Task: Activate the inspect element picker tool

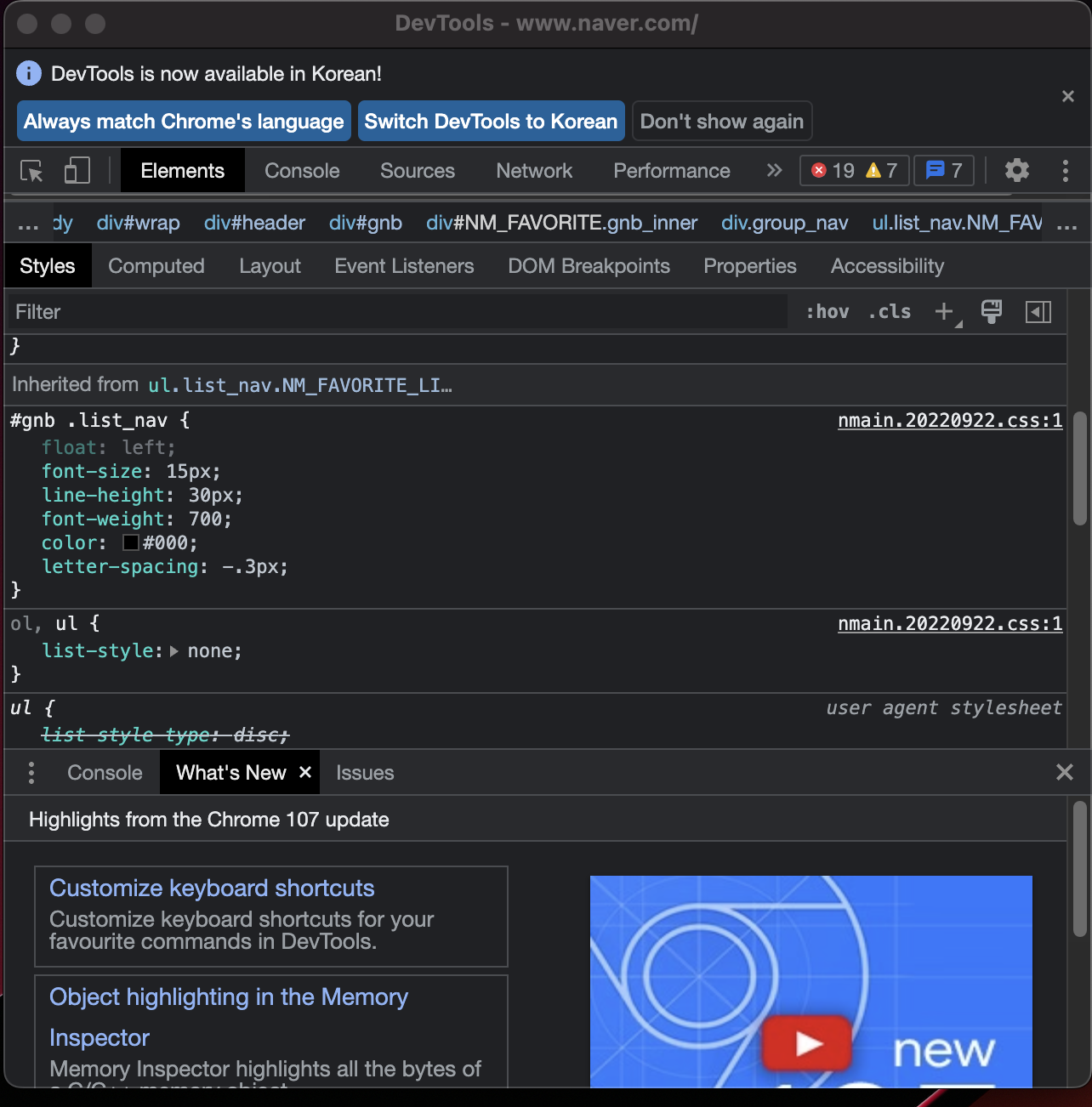Action: (31, 171)
